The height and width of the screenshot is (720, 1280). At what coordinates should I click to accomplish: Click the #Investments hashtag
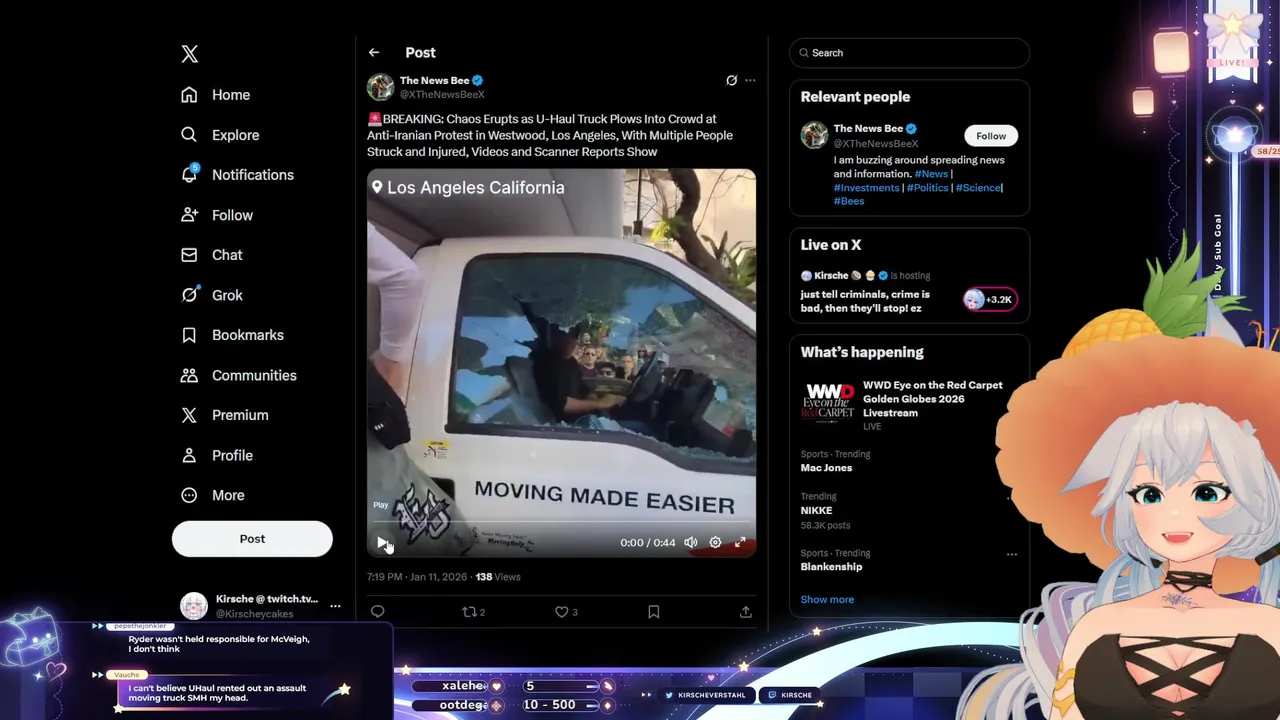coord(867,187)
